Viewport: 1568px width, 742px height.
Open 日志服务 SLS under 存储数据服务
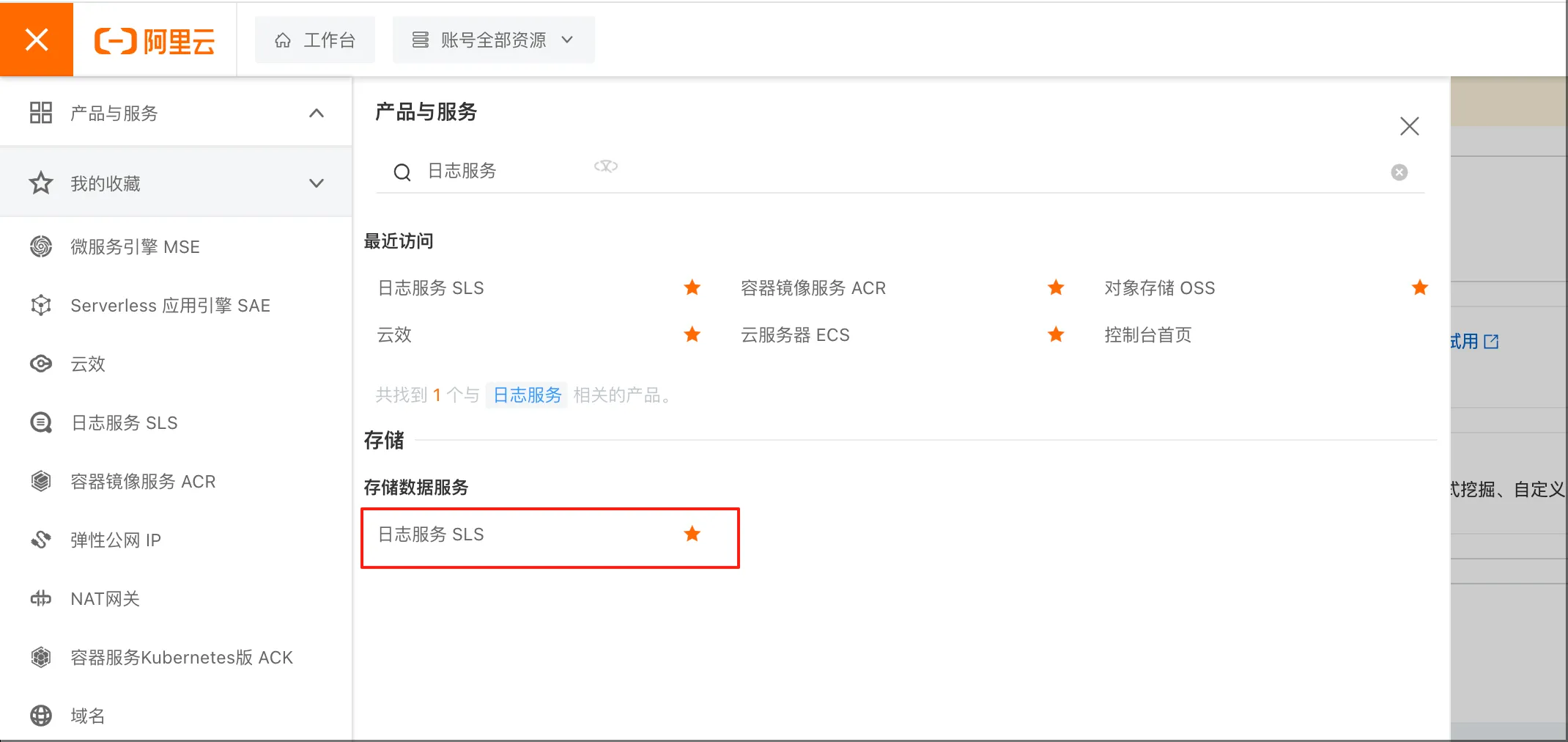point(431,535)
